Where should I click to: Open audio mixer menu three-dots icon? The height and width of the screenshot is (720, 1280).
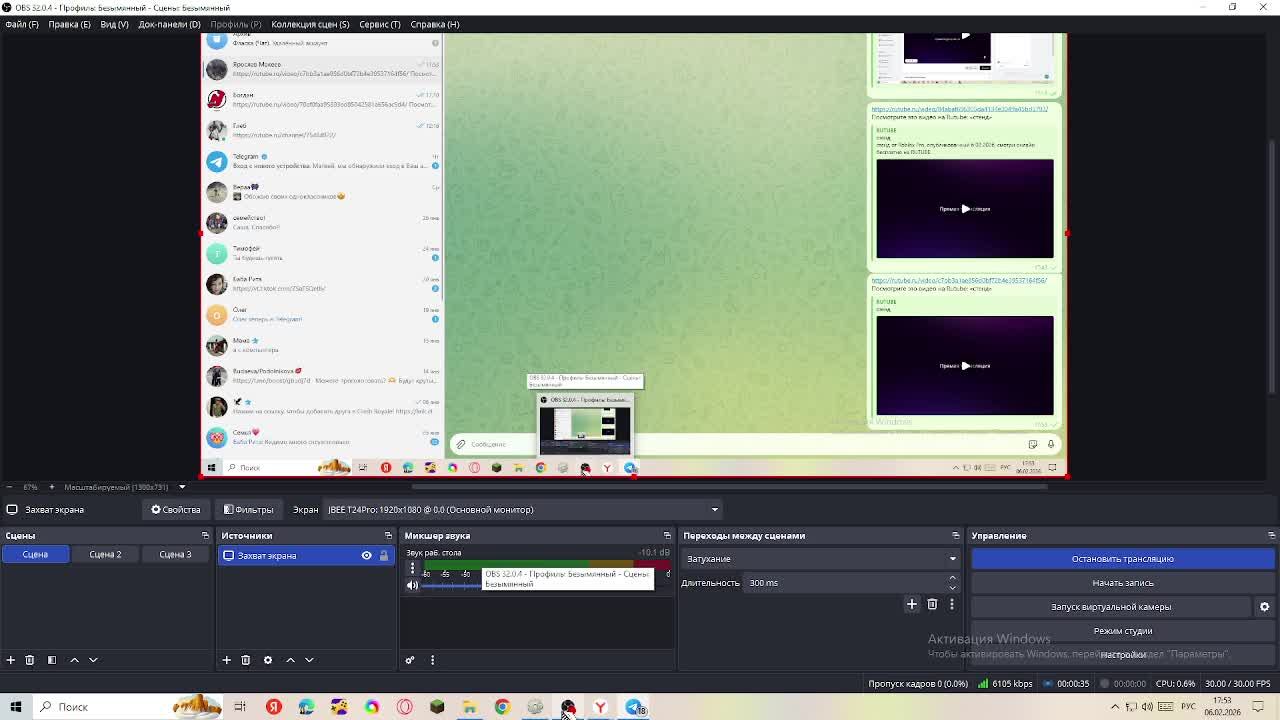(432, 660)
